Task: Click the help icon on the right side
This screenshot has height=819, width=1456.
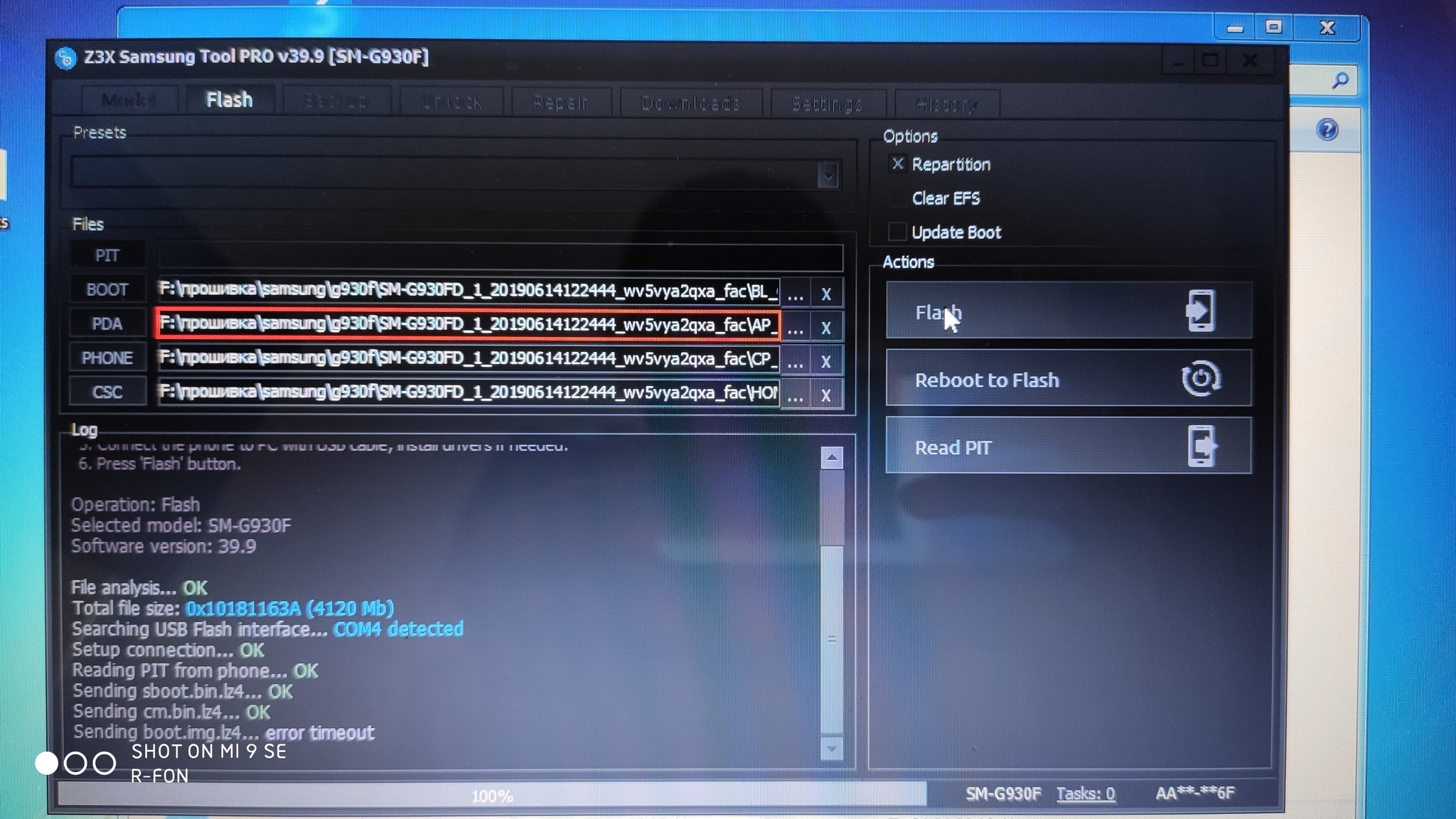Action: click(1328, 130)
